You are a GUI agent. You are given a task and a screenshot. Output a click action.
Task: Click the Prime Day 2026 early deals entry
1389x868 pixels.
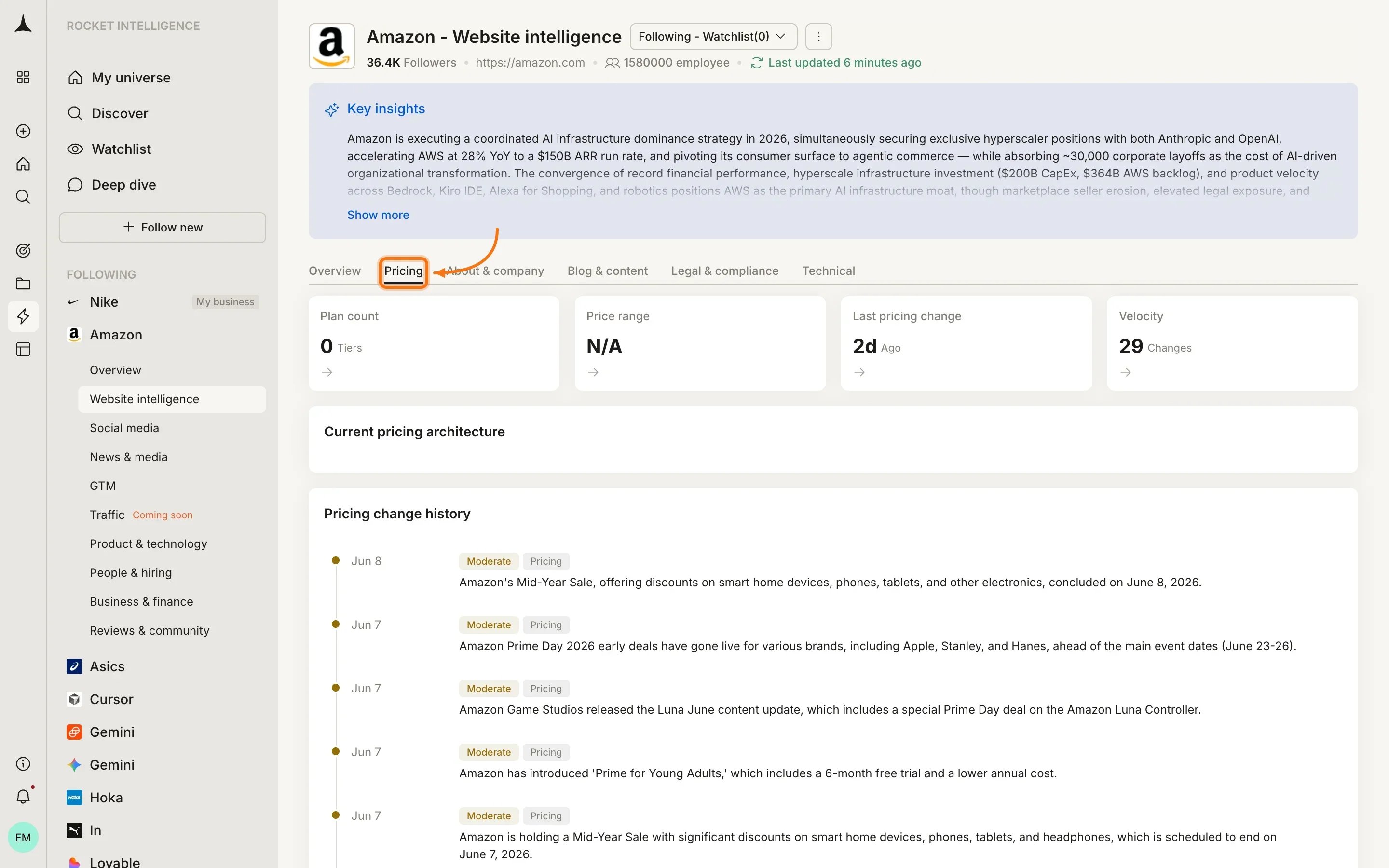[878, 646]
